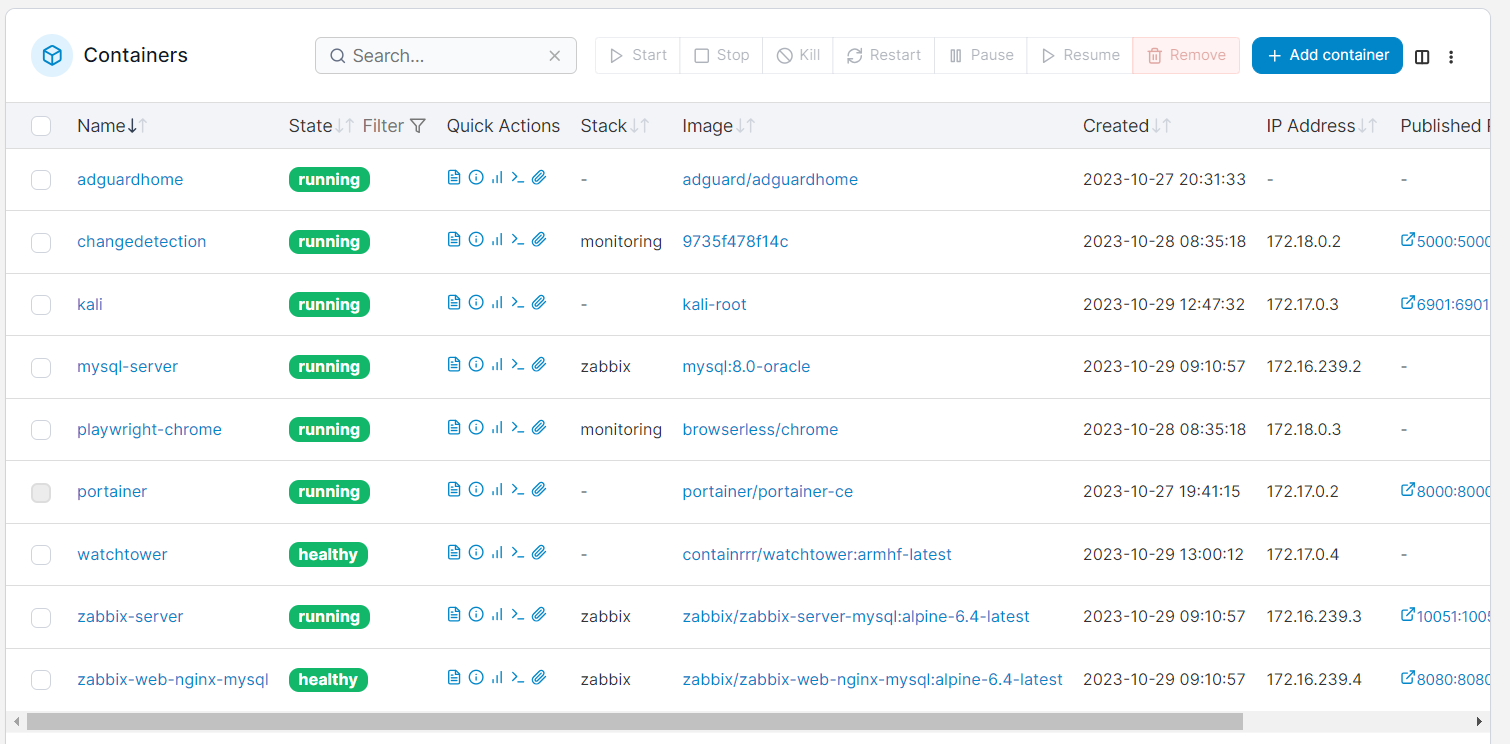
Task: Inspect the adguardhome container info icon
Action: 476,177
